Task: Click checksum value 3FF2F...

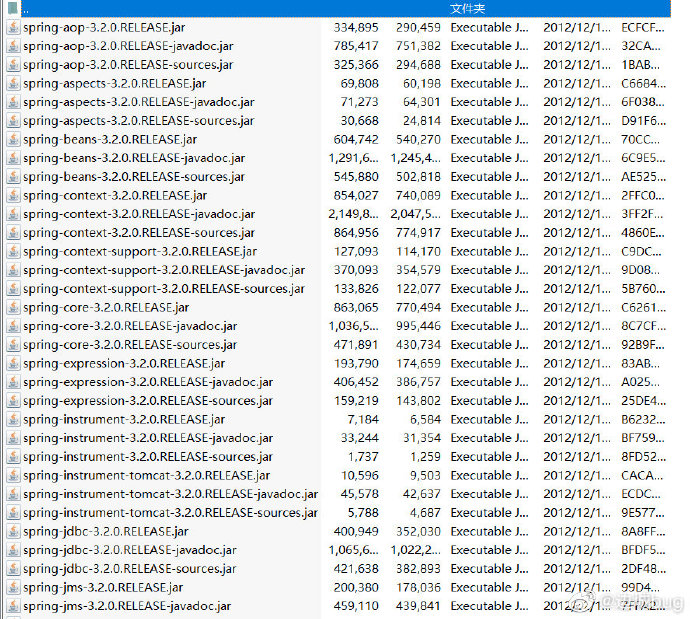Action: pyautogui.click(x=642, y=214)
